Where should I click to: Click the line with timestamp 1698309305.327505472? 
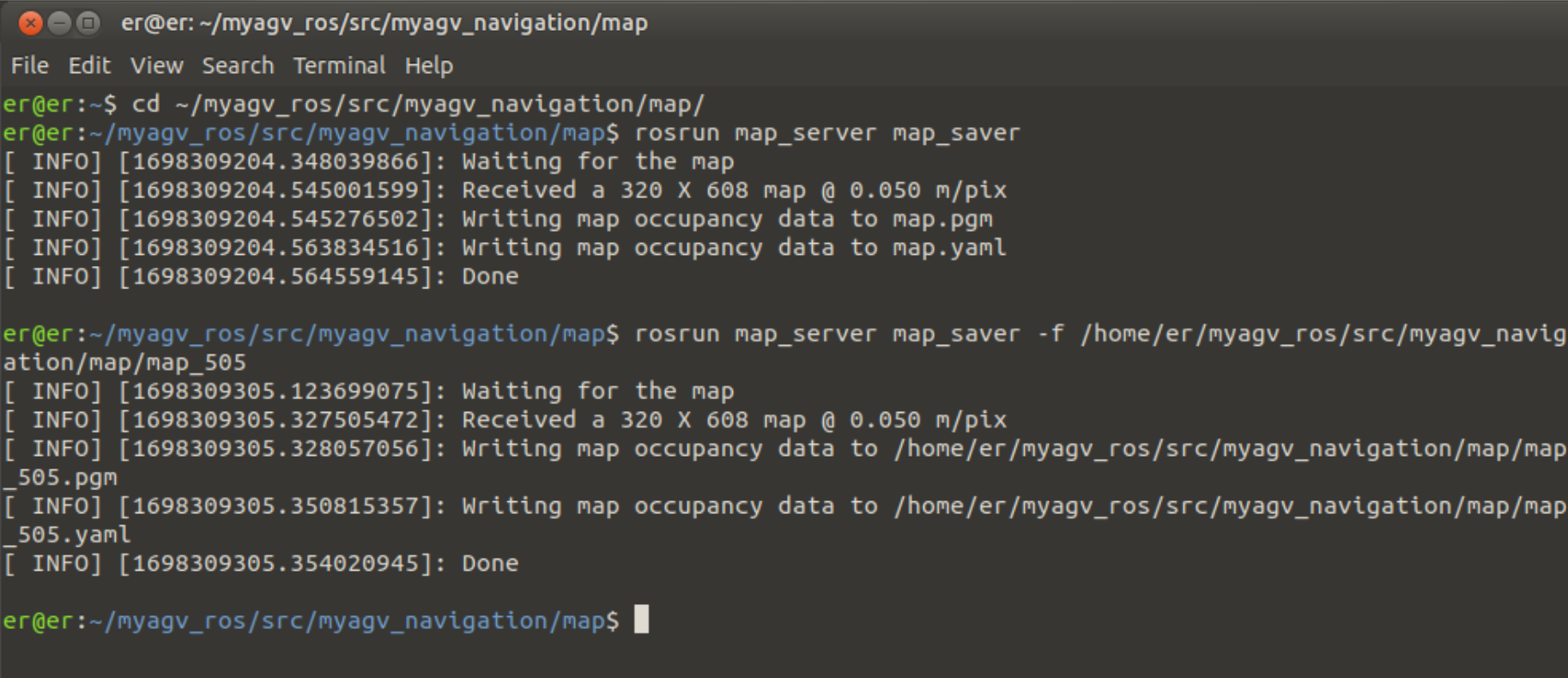[x=505, y=421]
